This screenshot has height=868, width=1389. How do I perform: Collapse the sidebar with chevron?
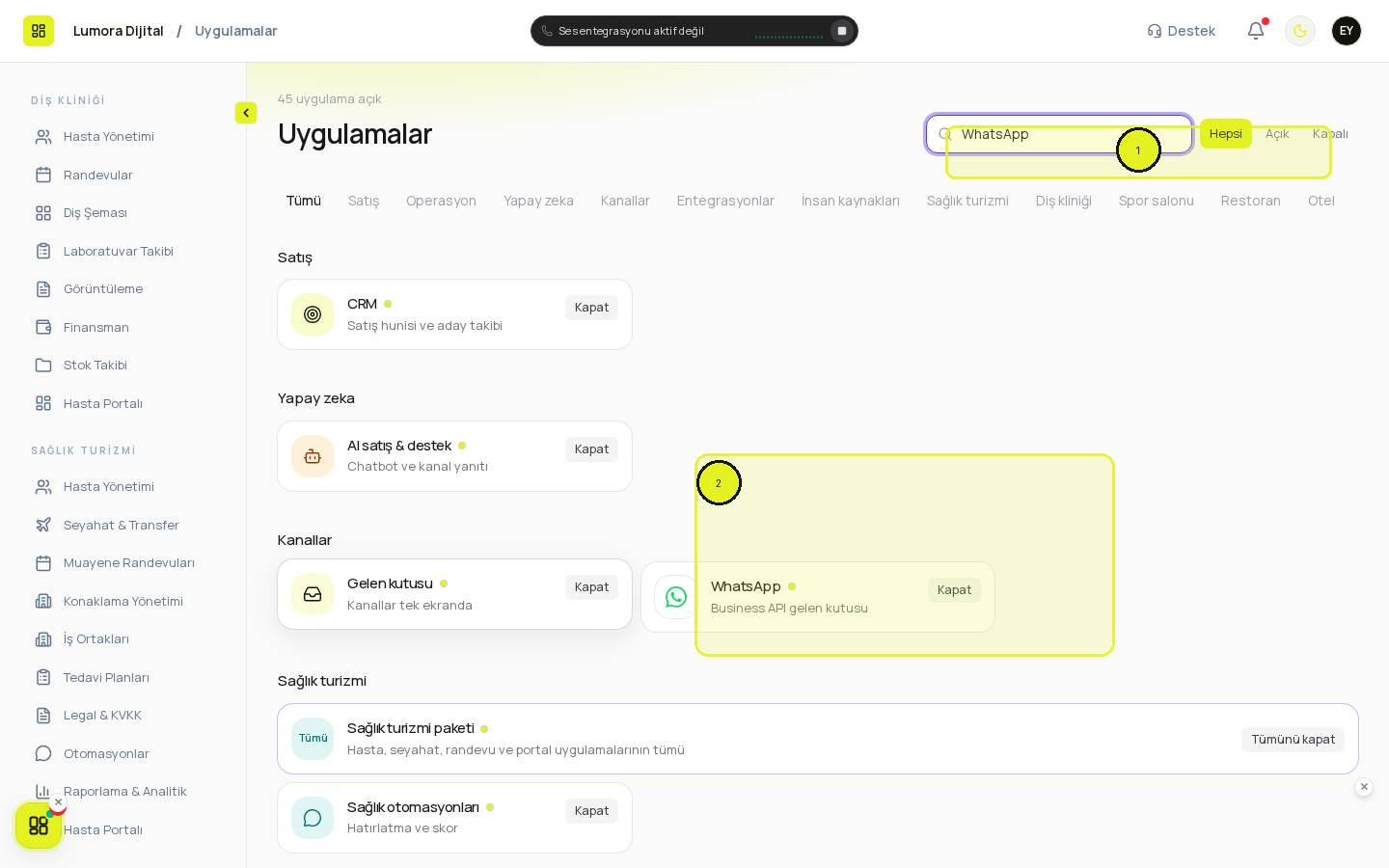point(246,113)
